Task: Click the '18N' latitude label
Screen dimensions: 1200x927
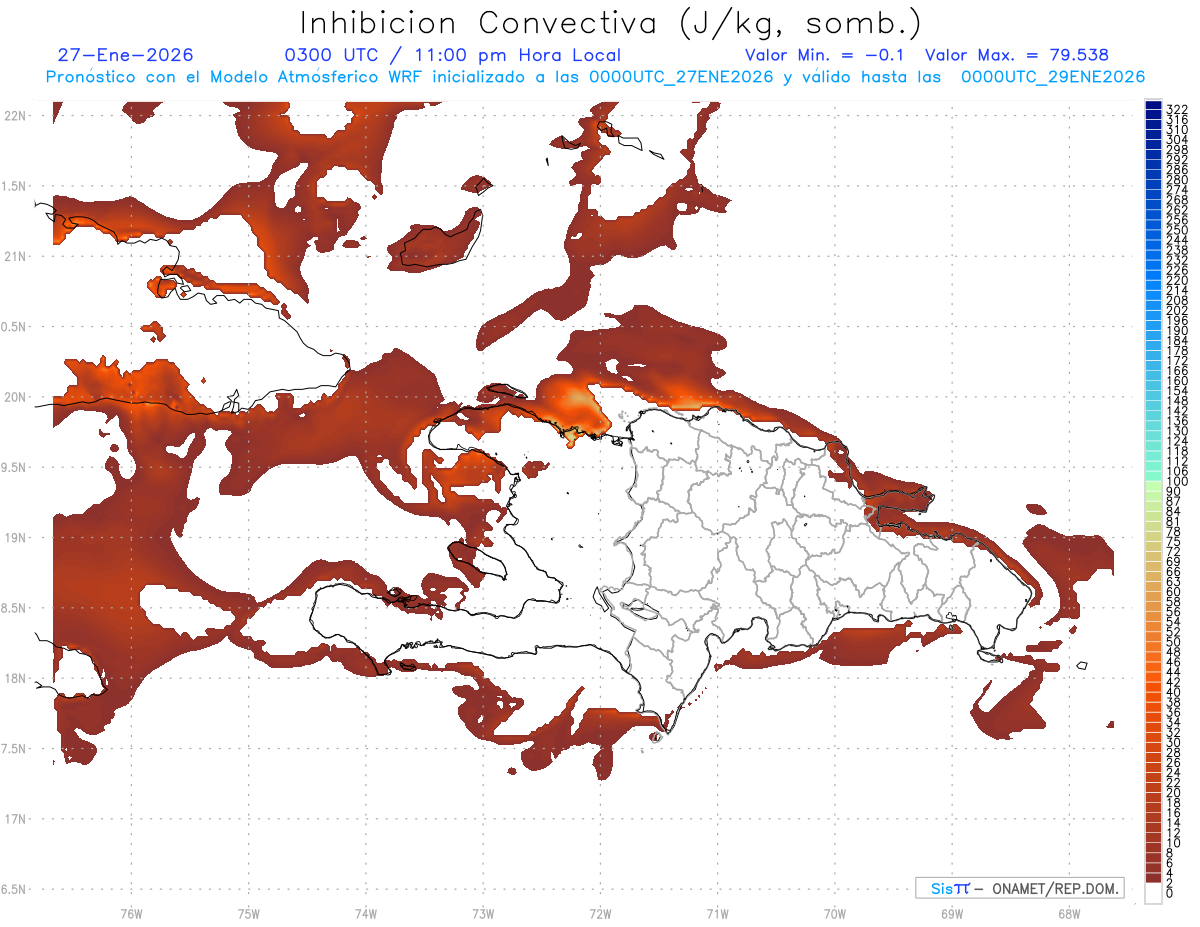Action: point(15,679)
